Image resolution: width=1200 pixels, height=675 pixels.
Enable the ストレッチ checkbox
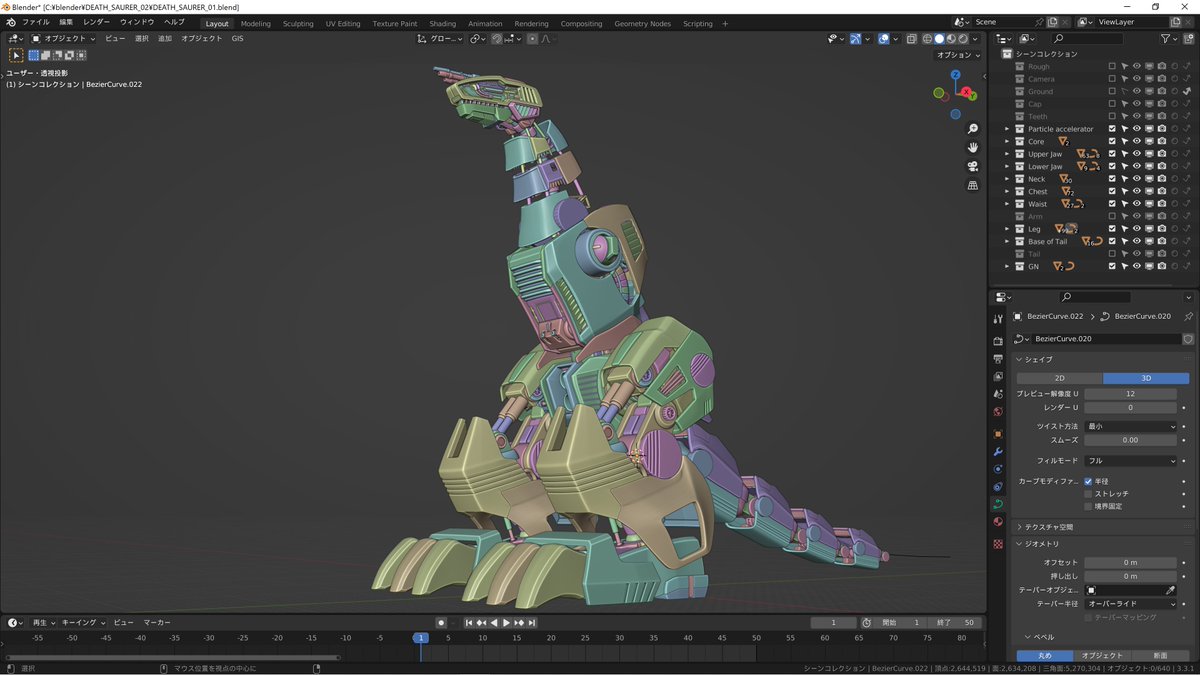click(1088, 494)
